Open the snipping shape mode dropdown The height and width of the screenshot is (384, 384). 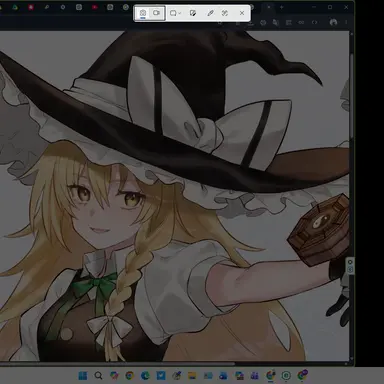175,13
